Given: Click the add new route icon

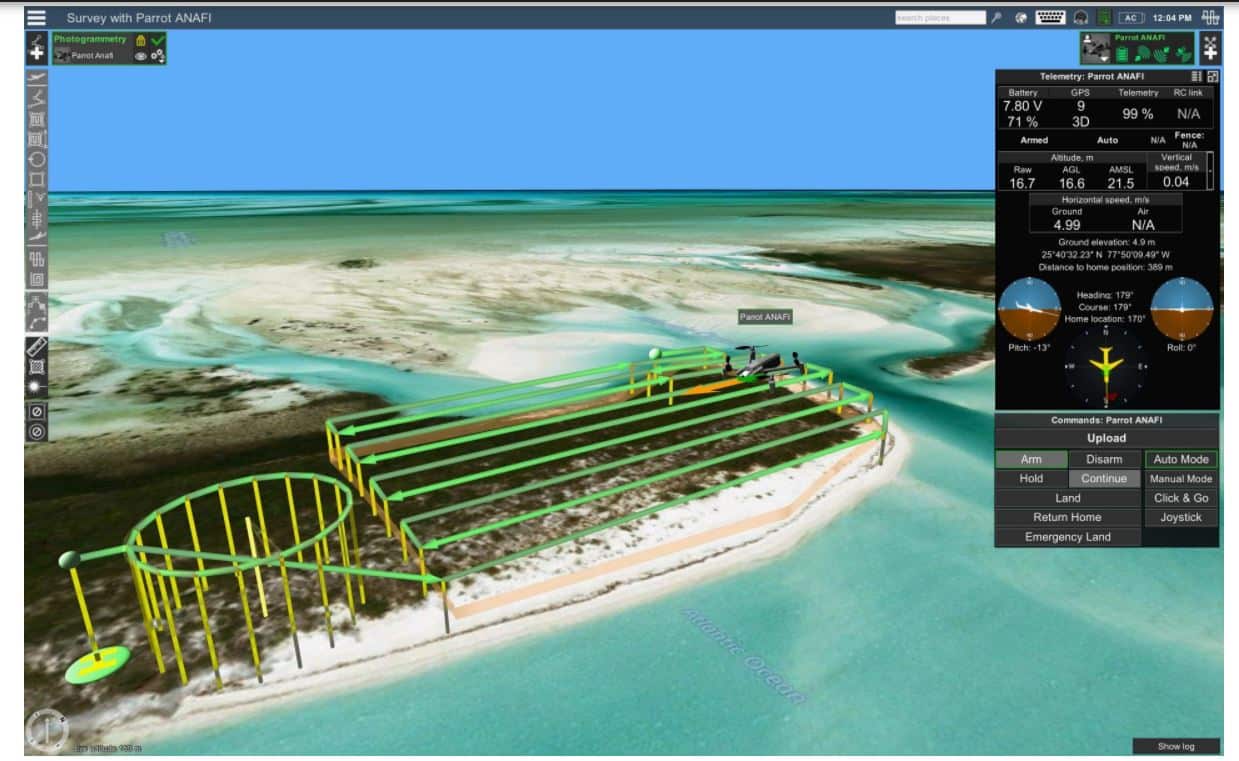Looking at the screenshot, I should (x=37, y=47).
